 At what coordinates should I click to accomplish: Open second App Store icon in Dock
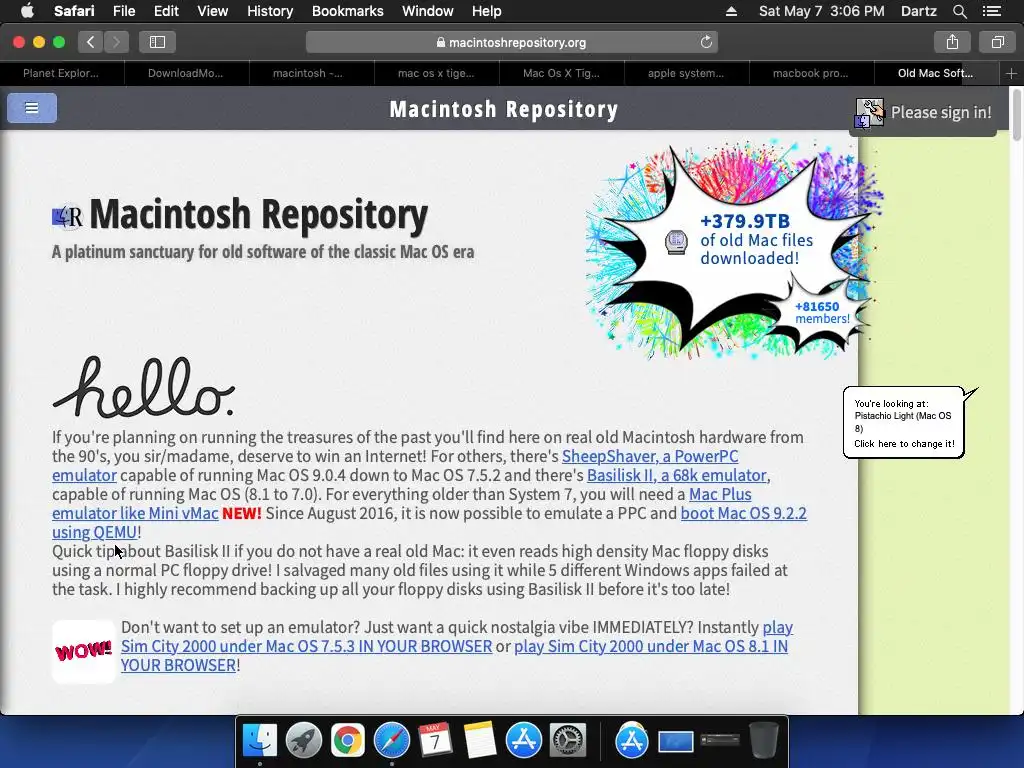tap(632, 741)
